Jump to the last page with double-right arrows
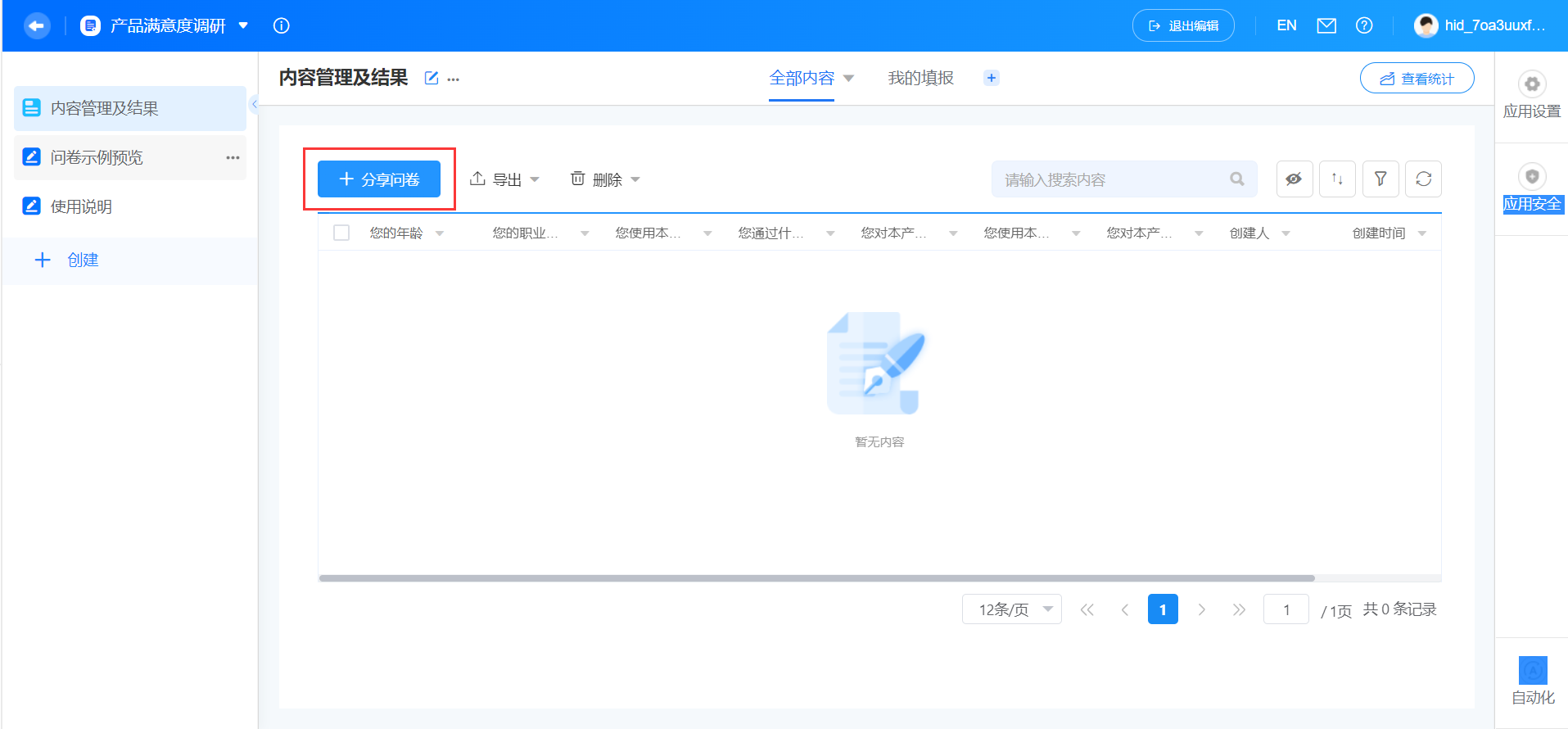 [x=1239, y=609]
